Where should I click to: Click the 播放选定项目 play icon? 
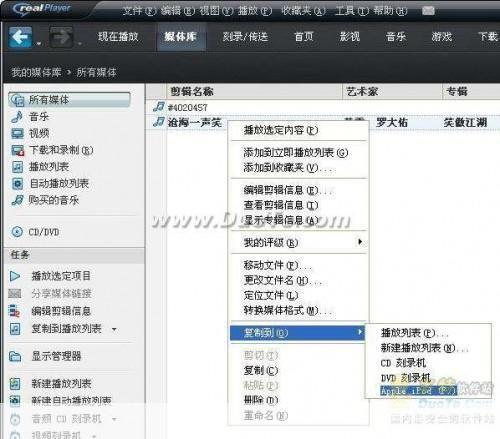[15, 276]
